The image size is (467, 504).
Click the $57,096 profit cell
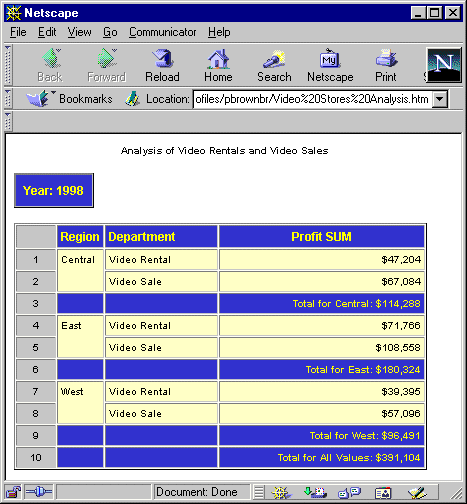point(322,413)
